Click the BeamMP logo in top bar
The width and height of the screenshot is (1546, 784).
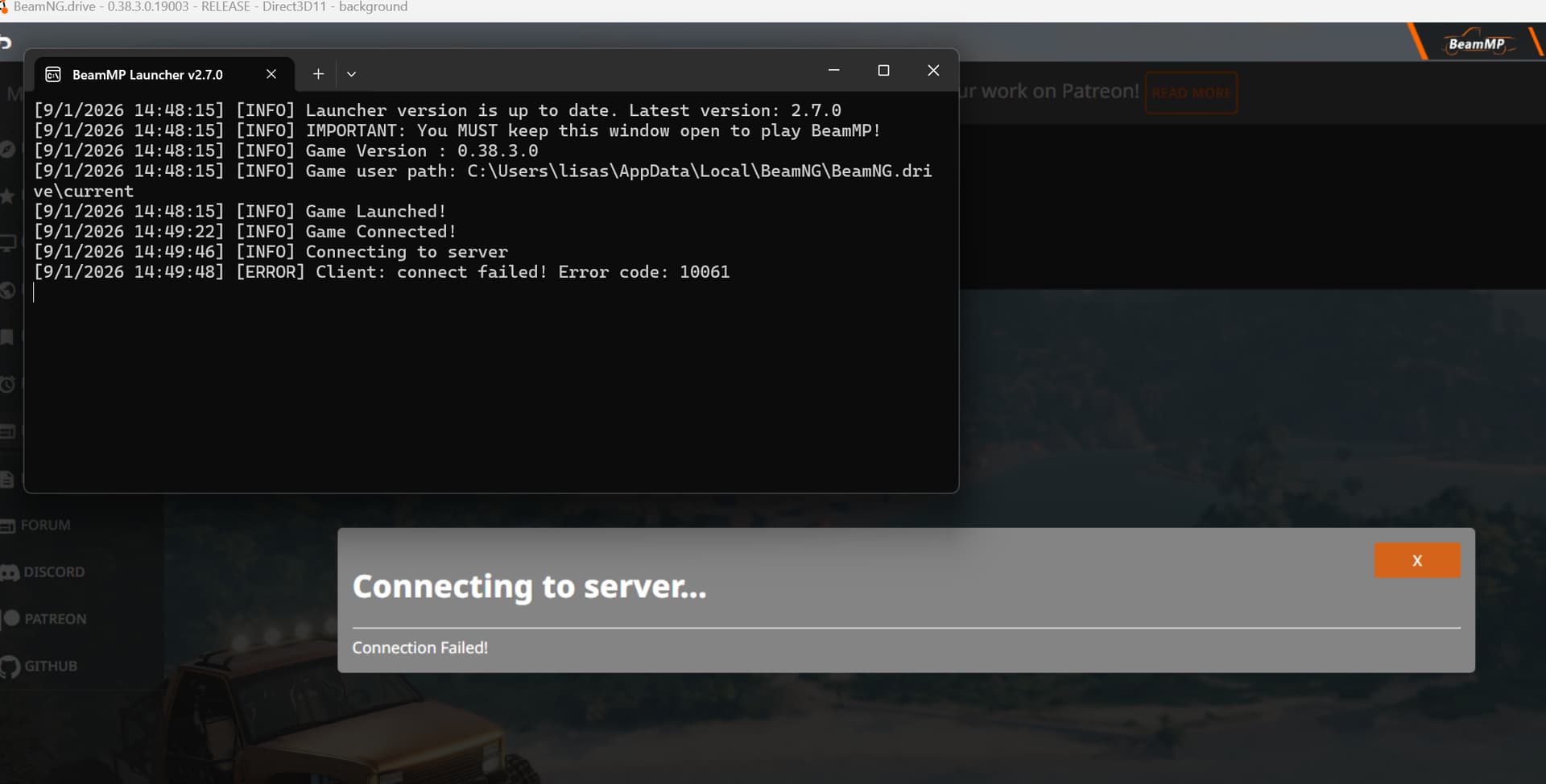coord(1475,44)
